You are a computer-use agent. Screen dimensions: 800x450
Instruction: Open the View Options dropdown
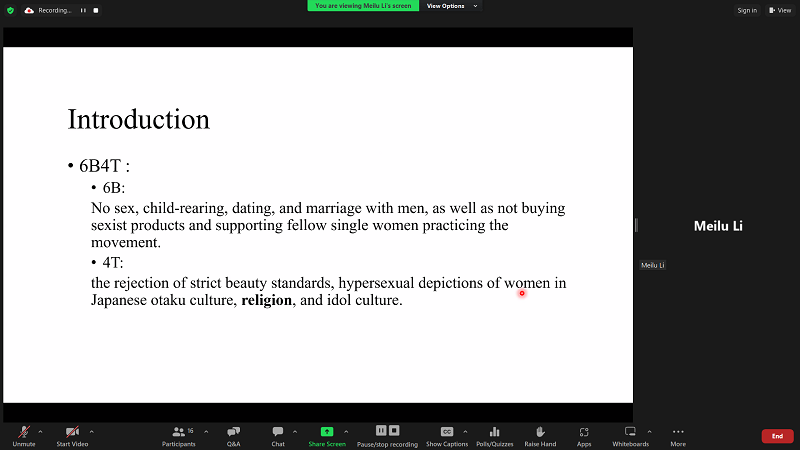tap(451, 6)
